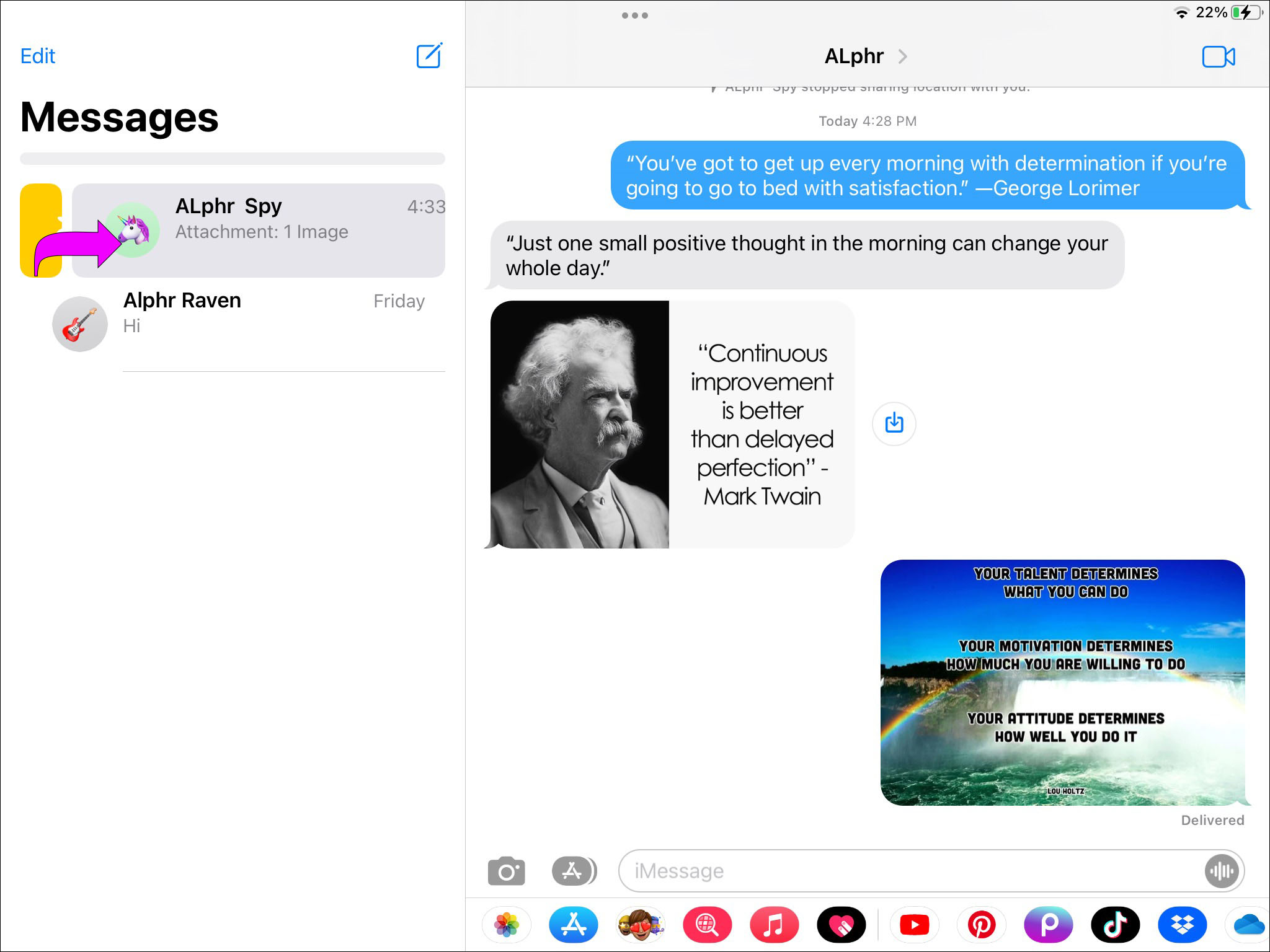The image size is (1270, 952).
Task: Open the Lou Holtz waterfall image
Action: (x=1062, y=682)
